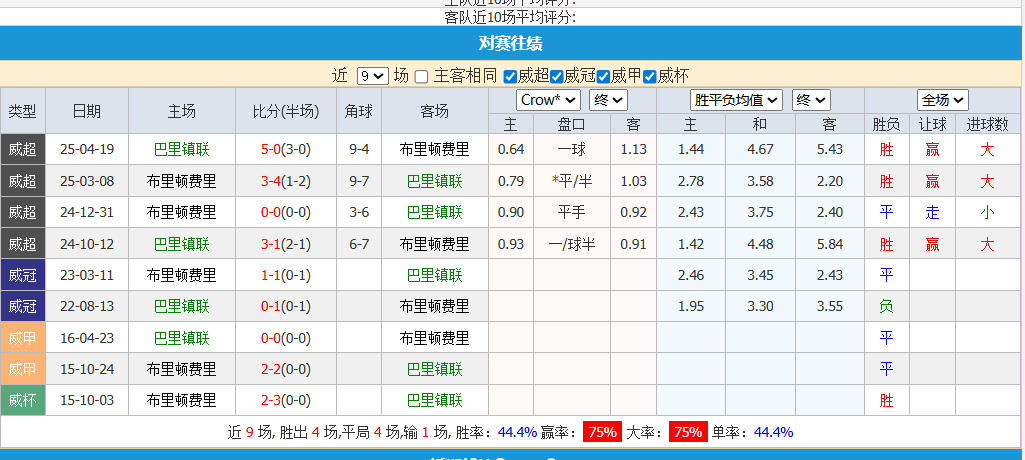Toggle the 威杯 cup checkbox
Viewport: 1025px width, 460px height.
point(650,76)
